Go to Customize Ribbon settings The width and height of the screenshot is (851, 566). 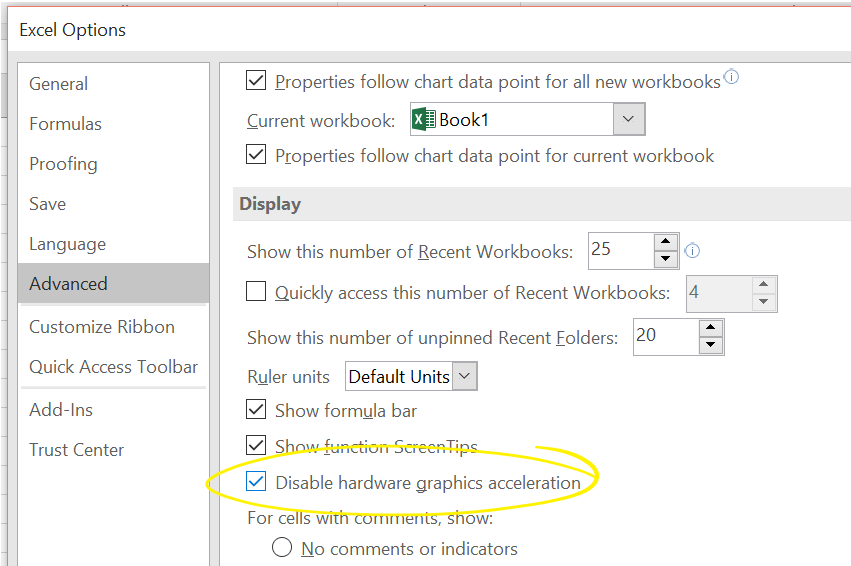pyautogui.click(x=101, y=327)
